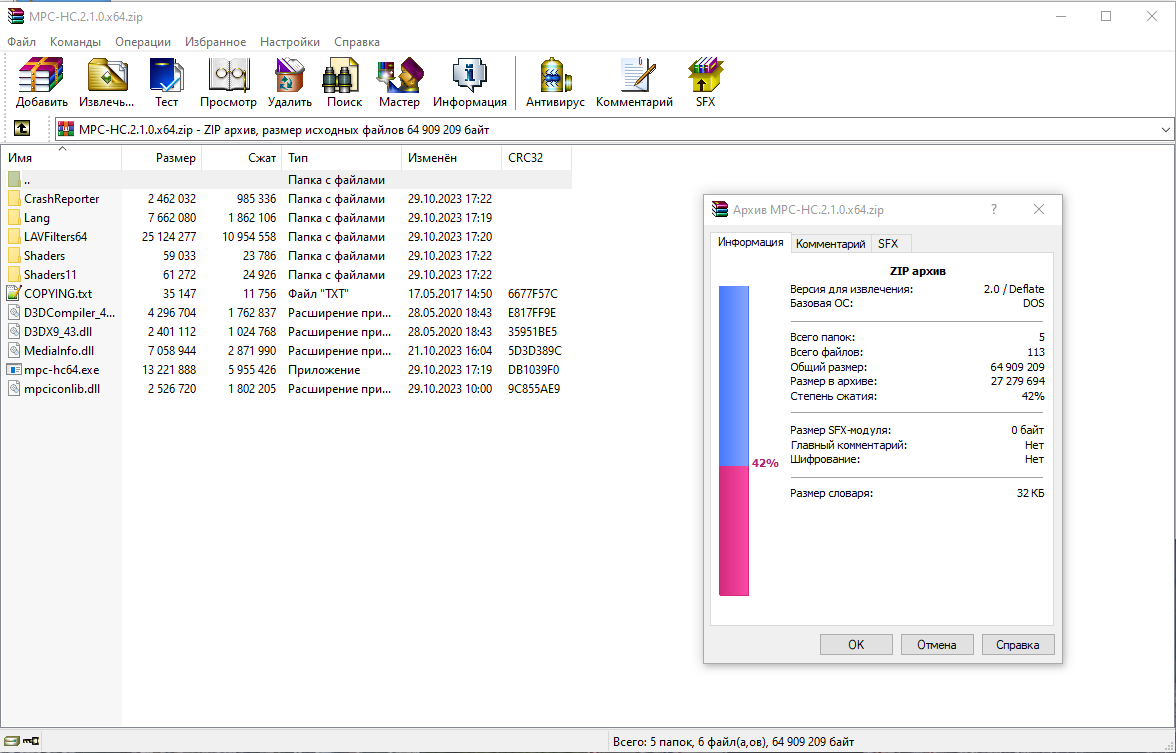Viewport: 1176px width, 753px height.
Task: Click the LAVFilters64 folder icon
Action: point(14,236)
